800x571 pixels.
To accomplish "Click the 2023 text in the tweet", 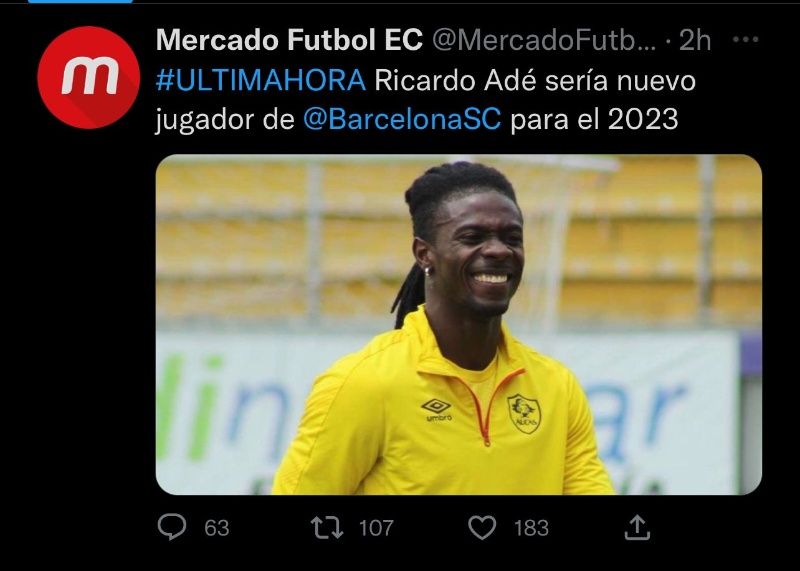I will click(643, 120).
